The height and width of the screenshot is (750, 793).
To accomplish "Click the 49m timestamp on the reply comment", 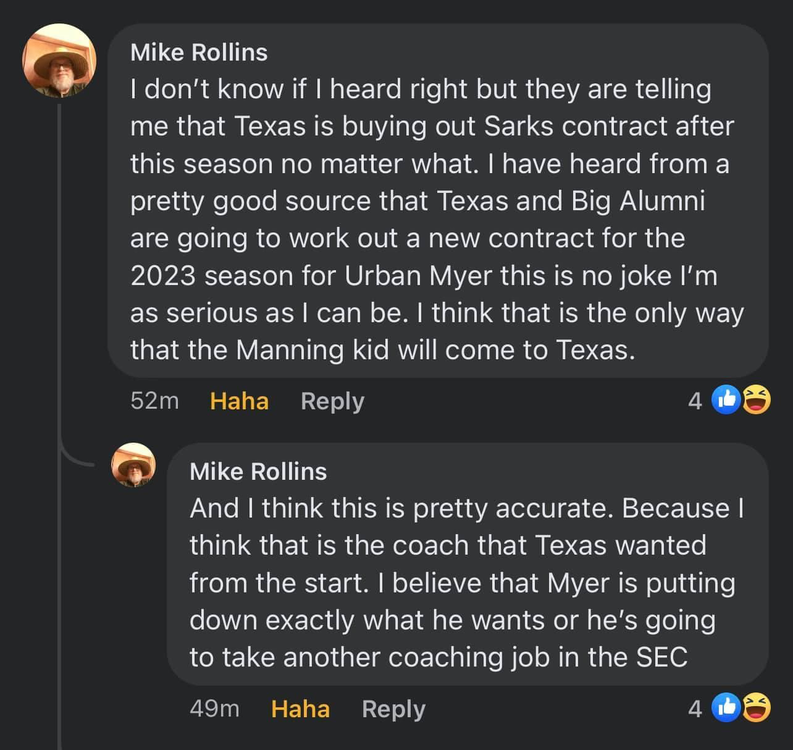I will pos(215,709).
